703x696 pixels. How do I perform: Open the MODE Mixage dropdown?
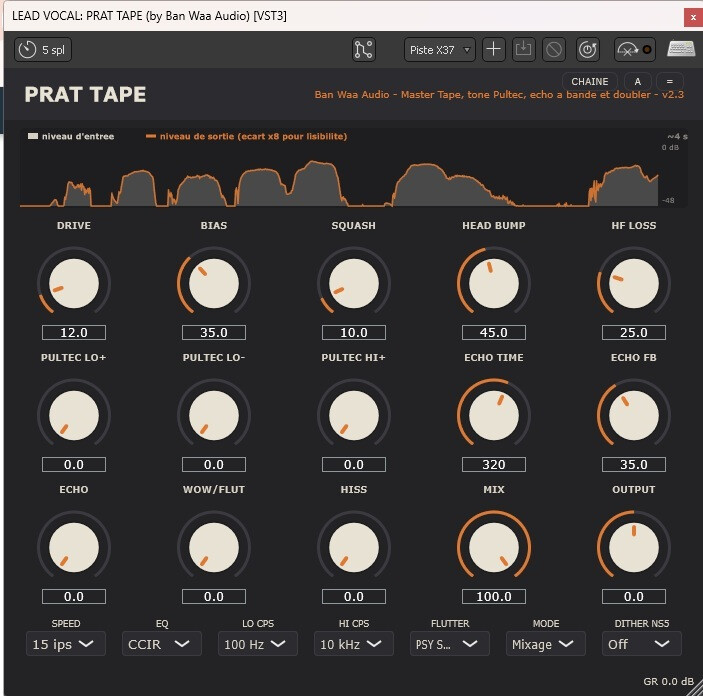[546, 644]
